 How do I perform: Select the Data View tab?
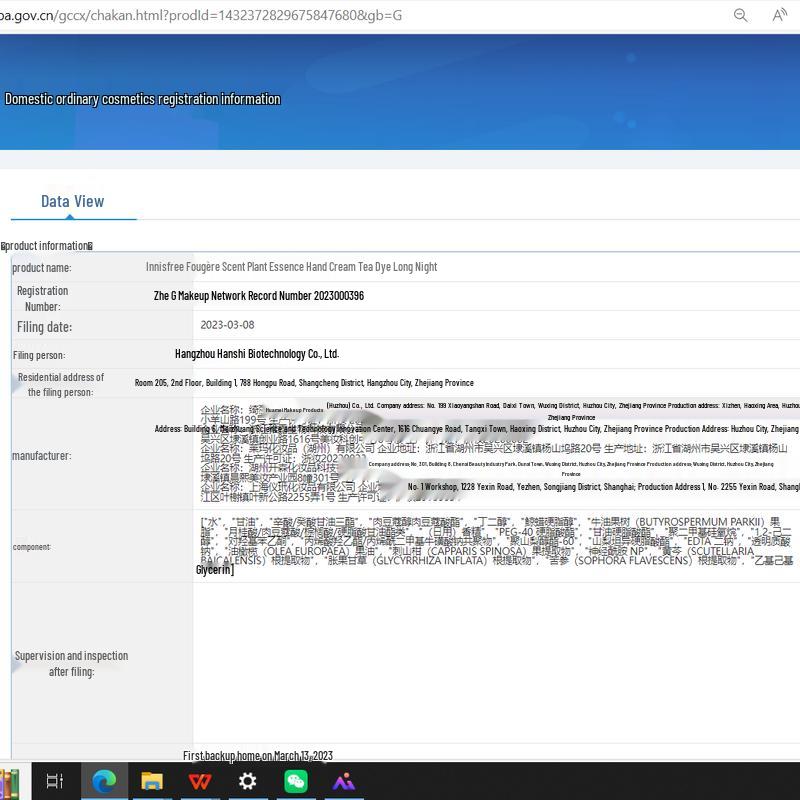[72, 201]
